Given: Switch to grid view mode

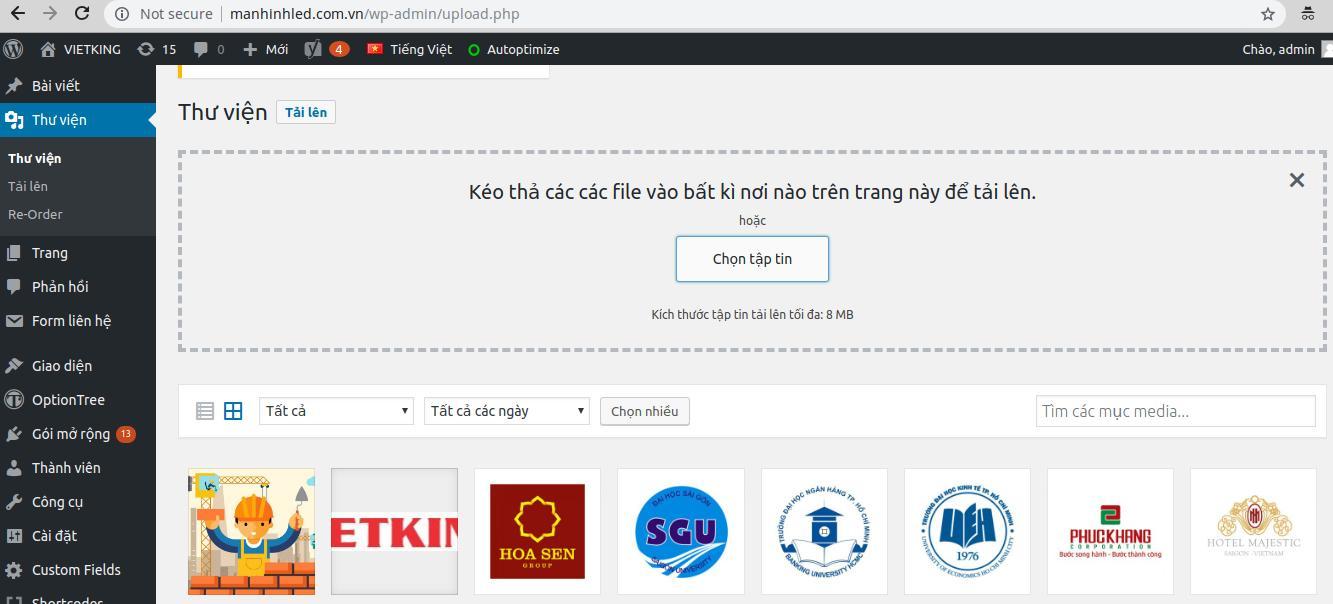Looking at the screenshot, I should 233,411.
